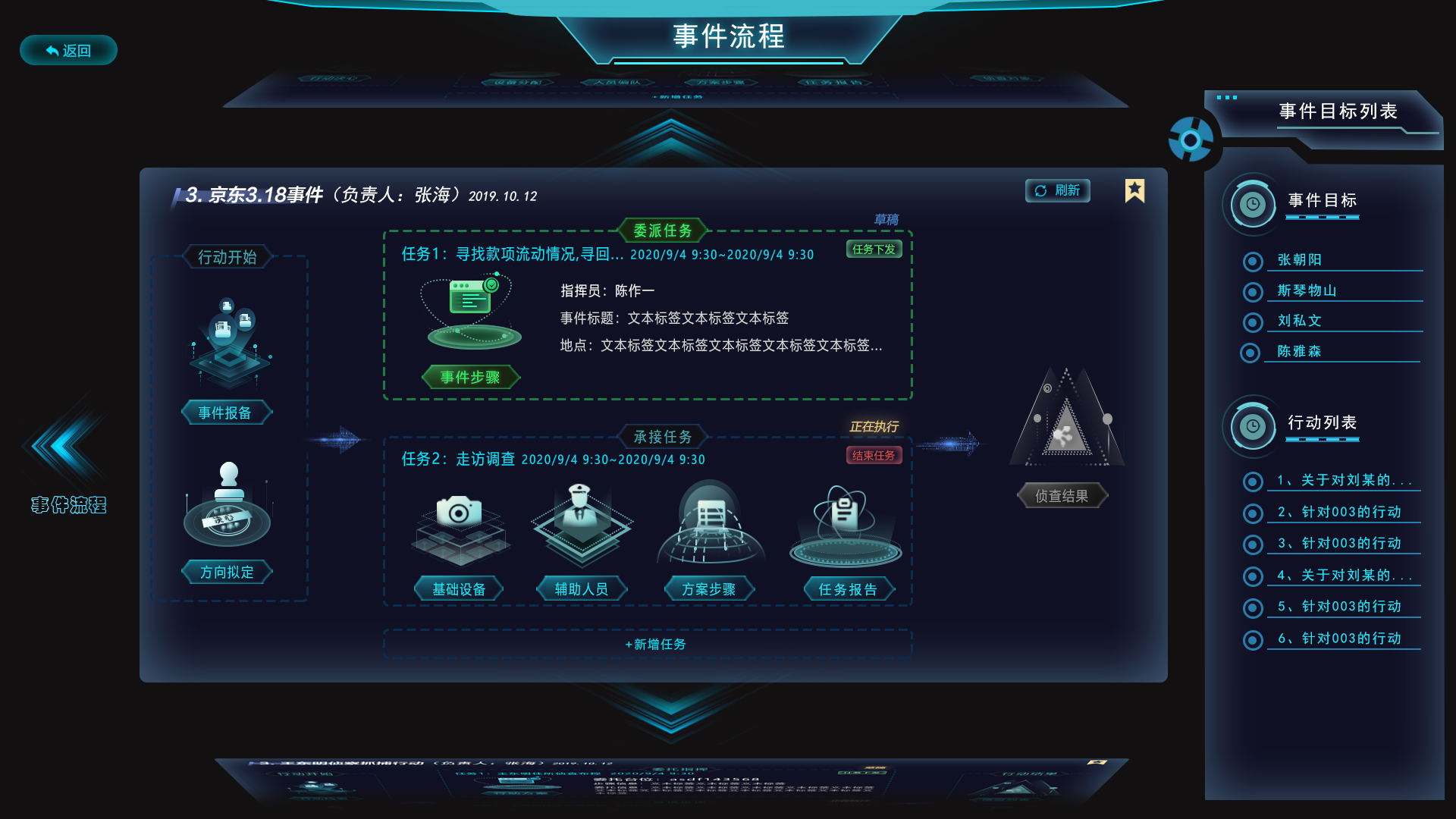Click the 返回 back button
The height and width of the screenshot is (819, 1456).
pyautogui.click(x=68, y=50)
